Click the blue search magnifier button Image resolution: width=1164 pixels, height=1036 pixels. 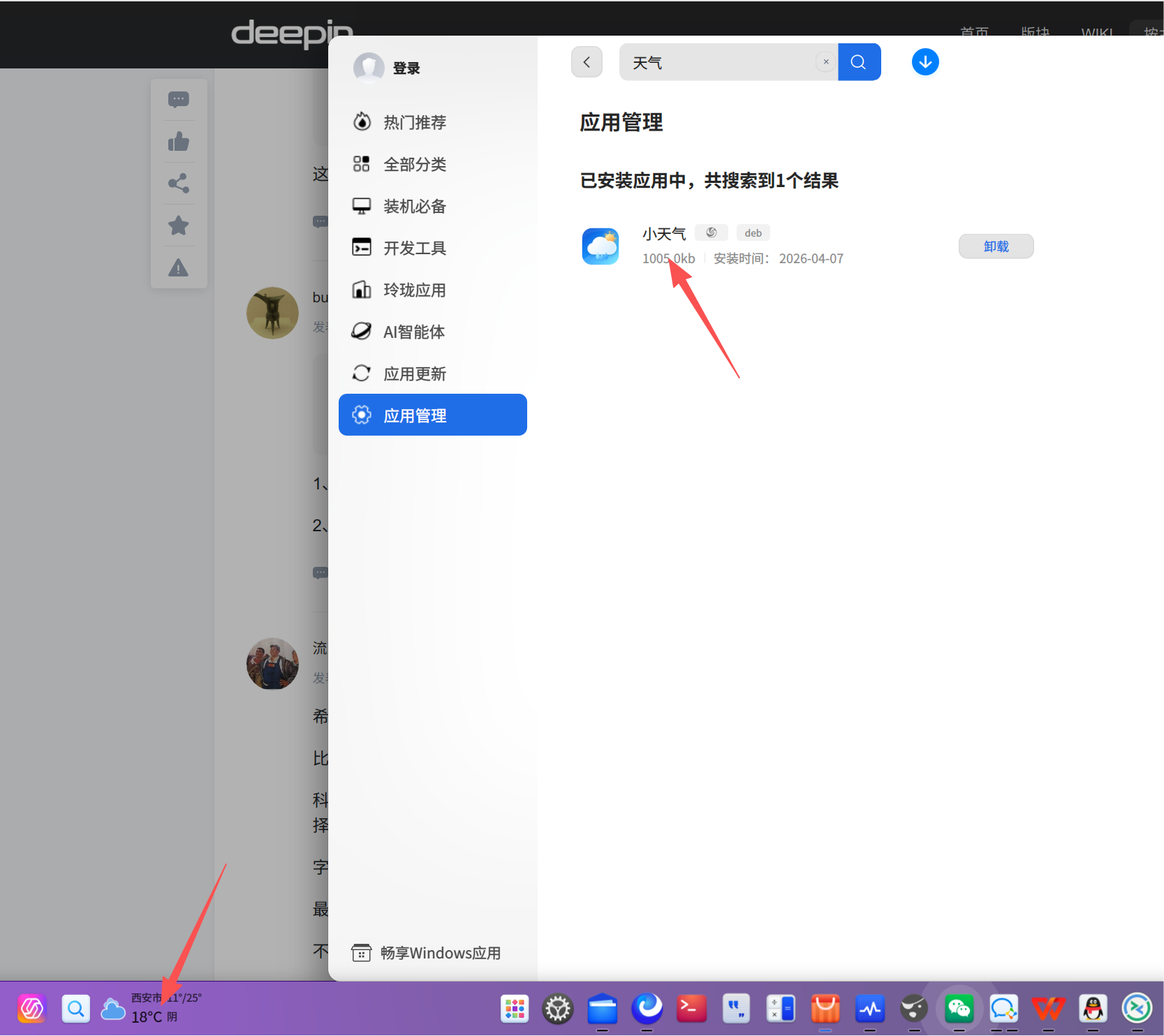pos(859,62)
